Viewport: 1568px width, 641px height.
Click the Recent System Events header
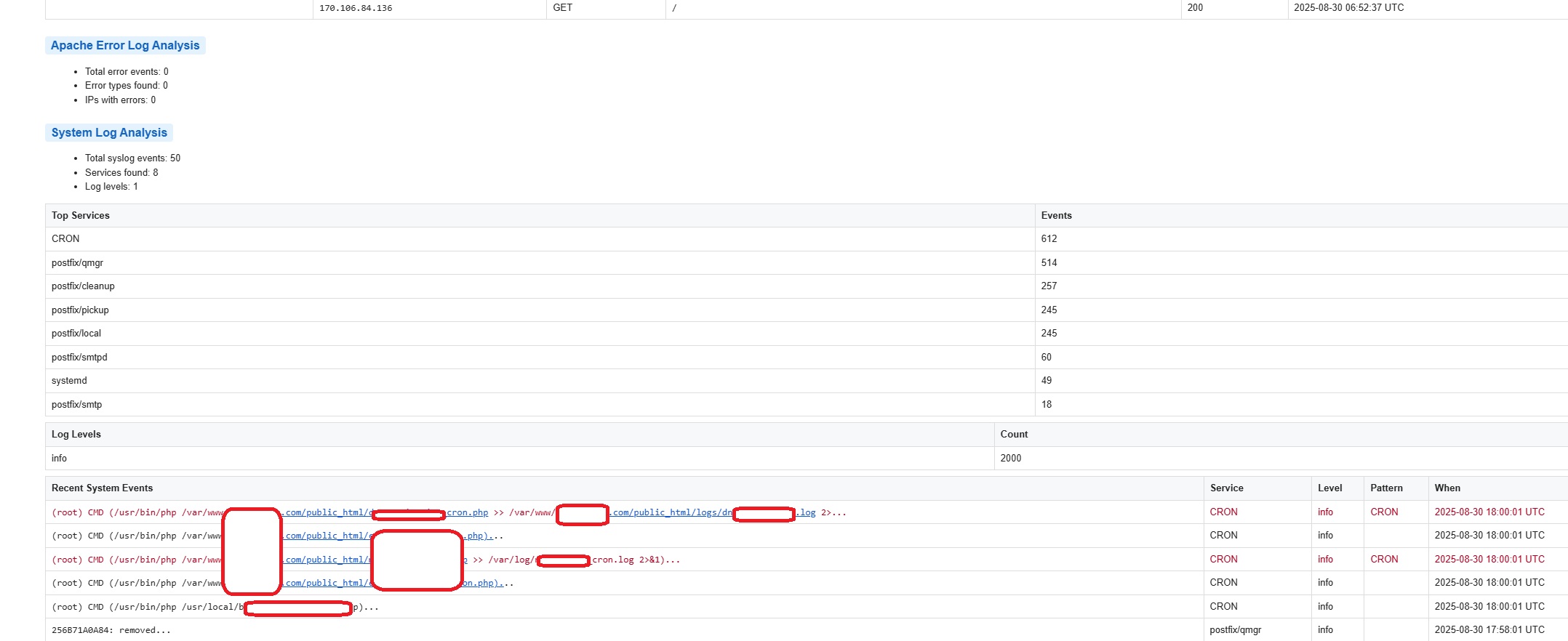102,488
